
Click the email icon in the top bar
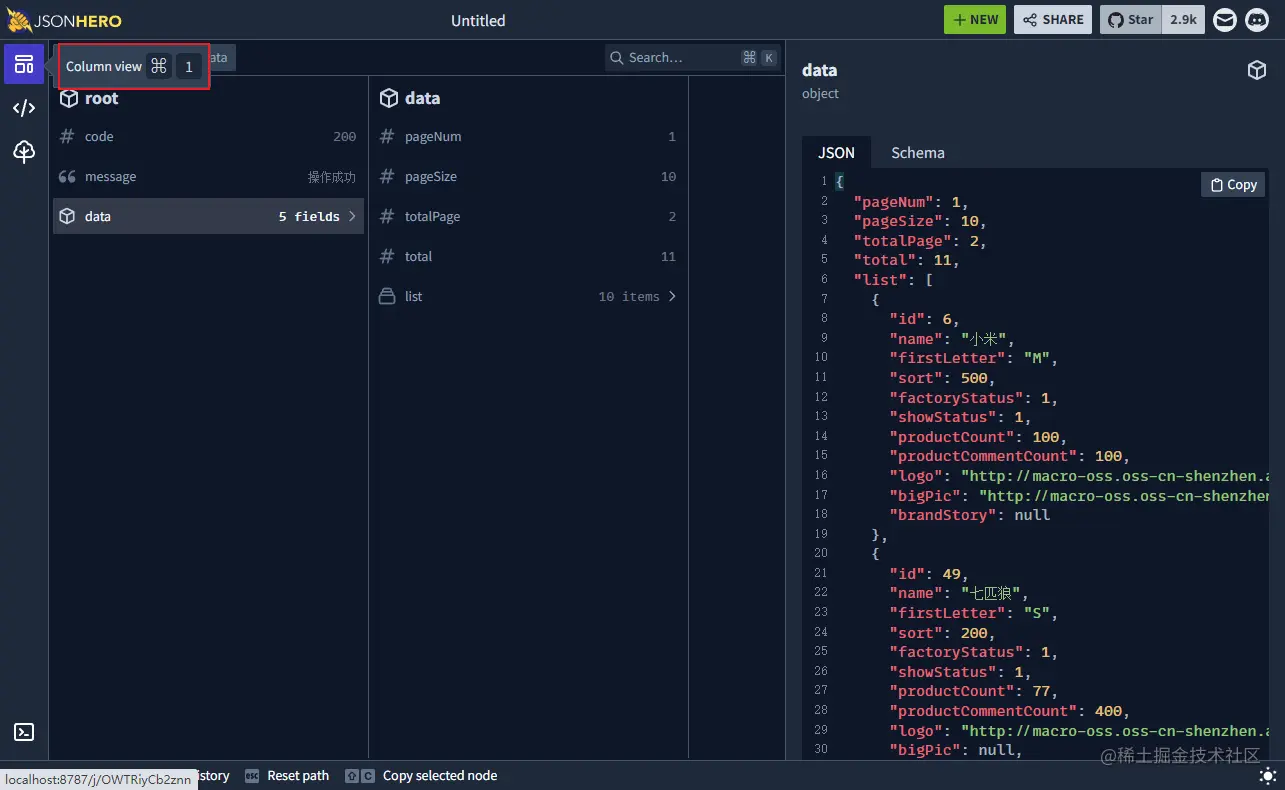pos(1224,19)
